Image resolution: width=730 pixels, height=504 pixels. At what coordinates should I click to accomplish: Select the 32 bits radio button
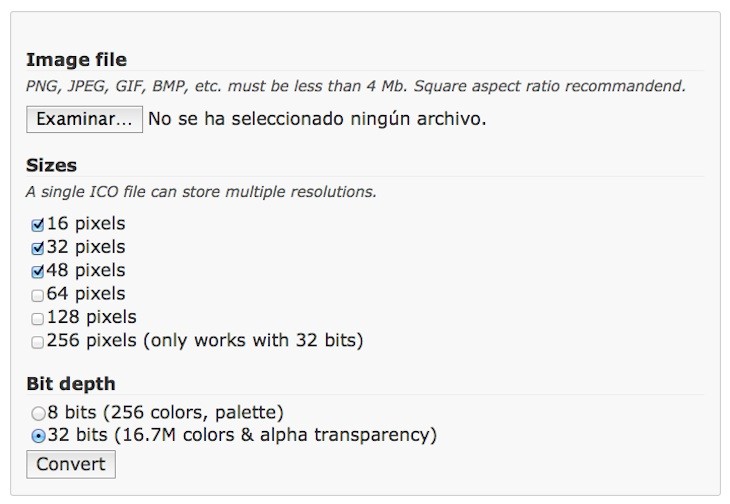tap(38, 436)
